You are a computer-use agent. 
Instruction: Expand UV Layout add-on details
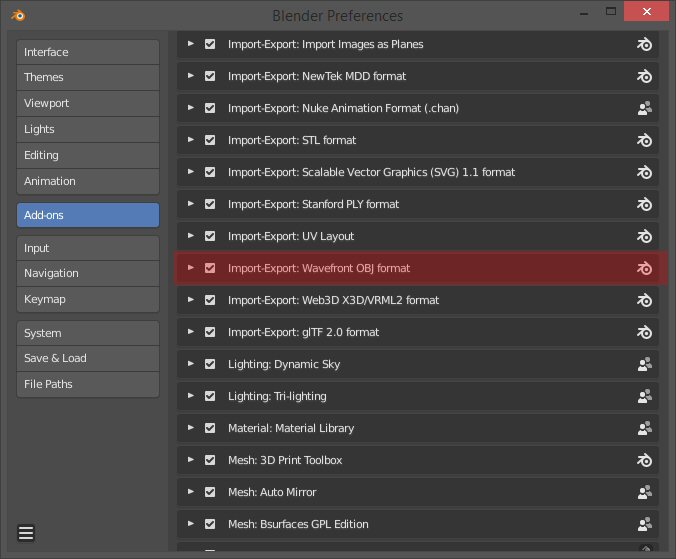click(191, 236)
